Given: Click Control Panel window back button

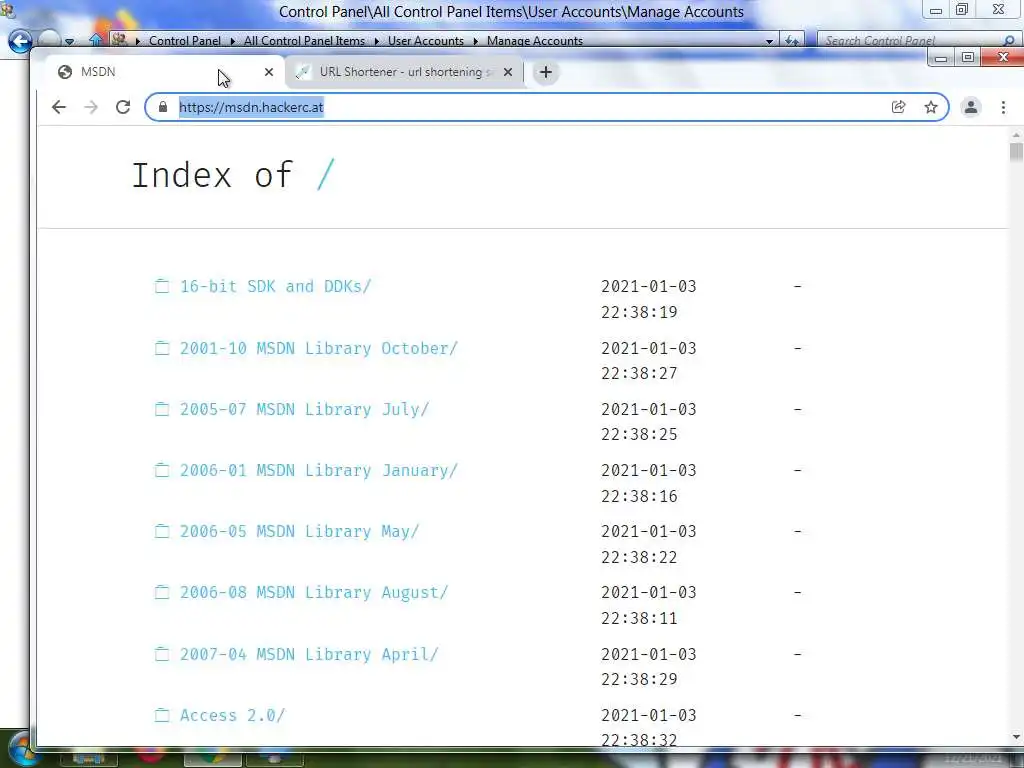Looking at the screenshot, I should [x=20, y=41].
